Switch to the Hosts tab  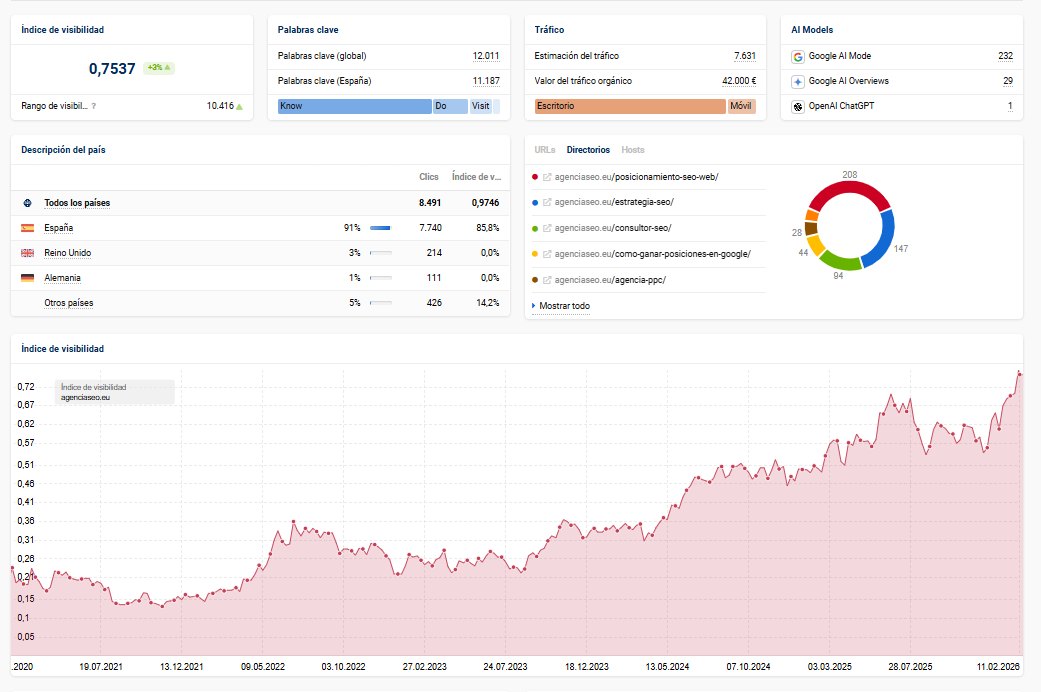[x=633, y=150]
